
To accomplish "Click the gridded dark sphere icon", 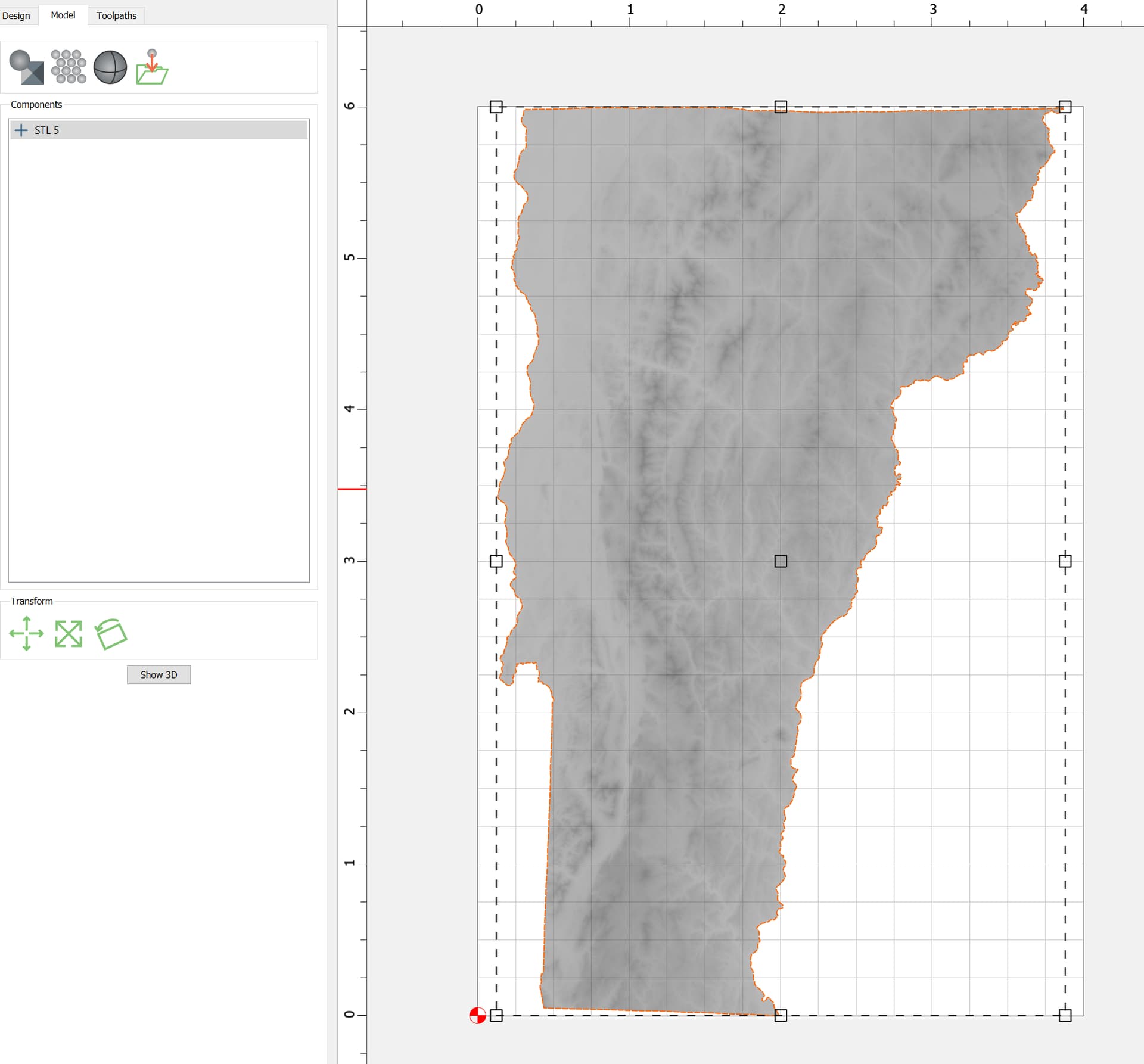I will click(x=110, y=67).
